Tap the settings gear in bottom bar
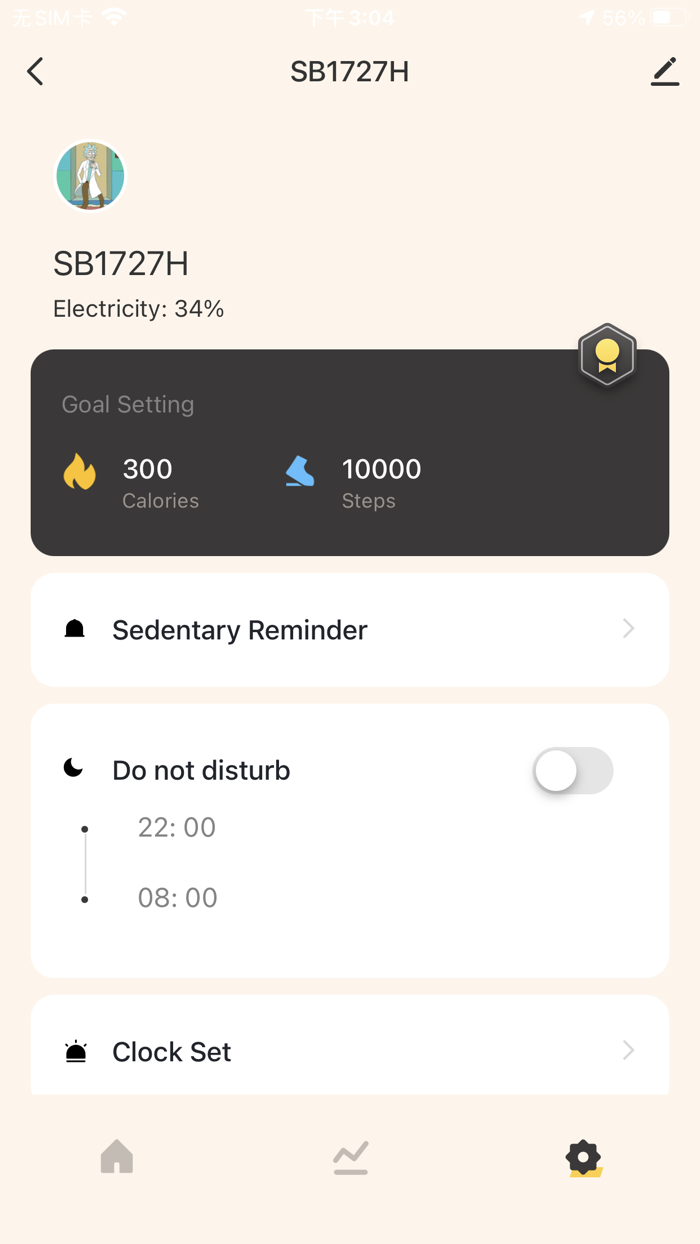700x1244 pixels. tap(583, 1157)
